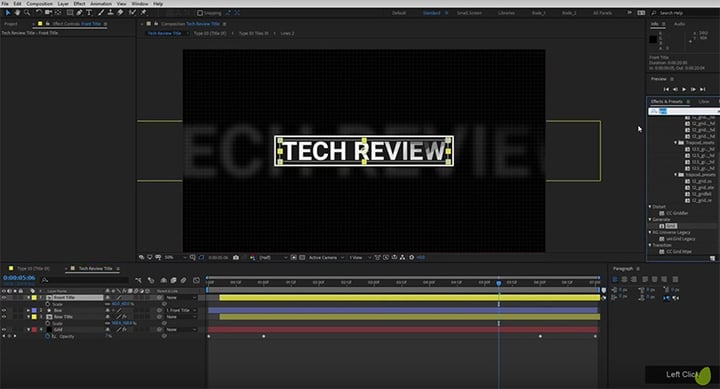
Task: Toggle region of interest under viewer
Action: click(294, 258)
